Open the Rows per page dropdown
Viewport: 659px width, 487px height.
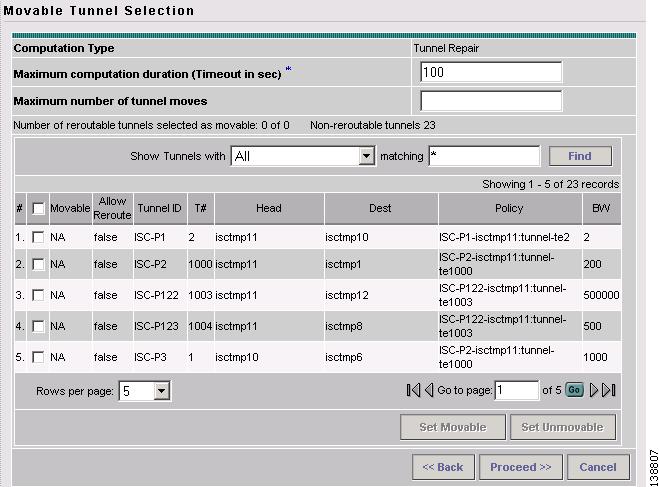pyautogui.click(x=145, y=391)
